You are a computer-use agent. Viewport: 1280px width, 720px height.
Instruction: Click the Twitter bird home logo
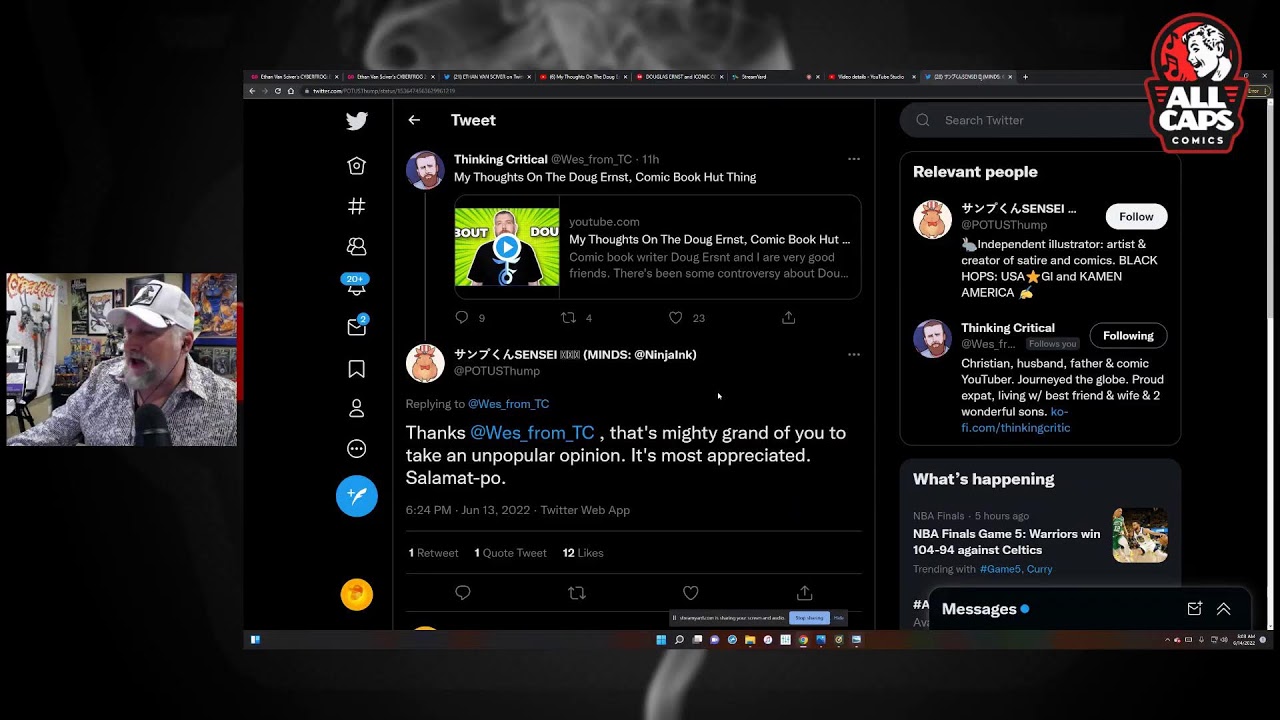pos(356,121)
